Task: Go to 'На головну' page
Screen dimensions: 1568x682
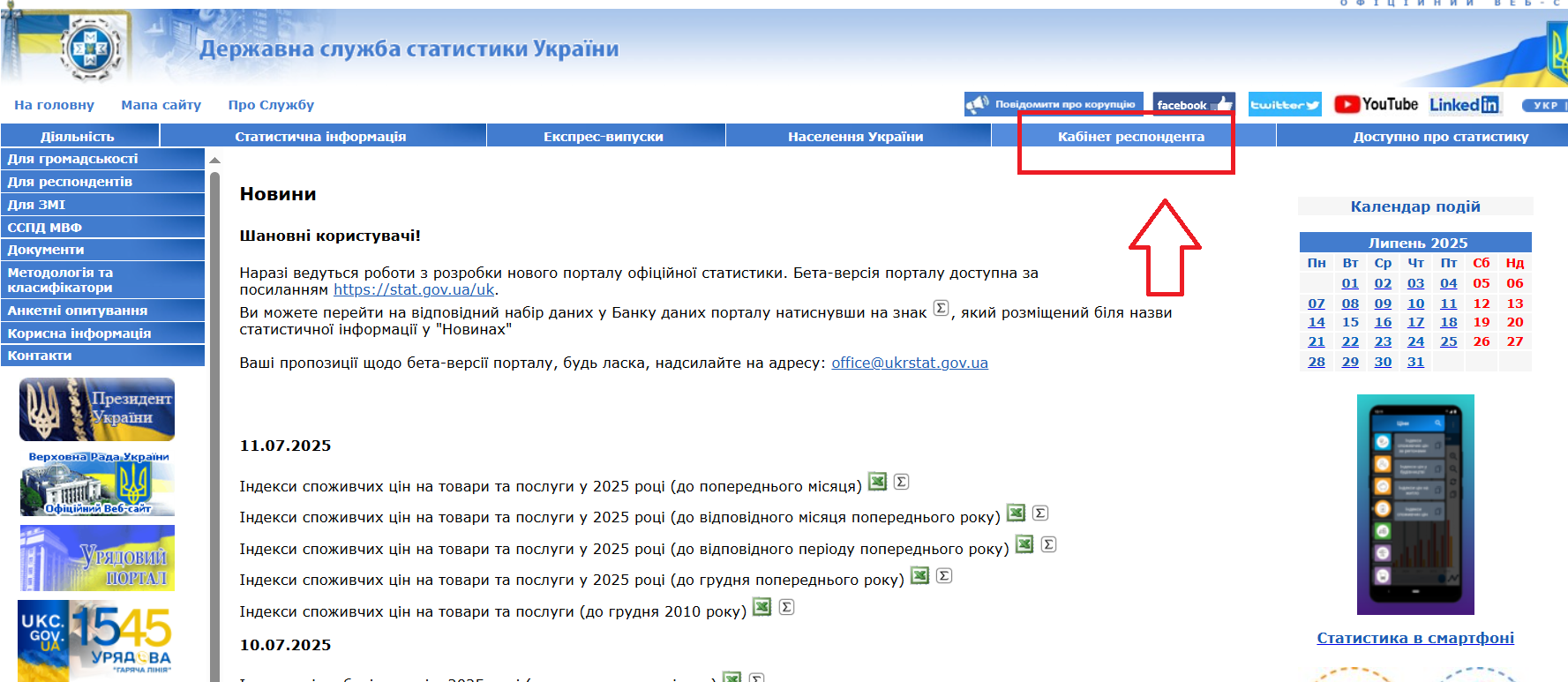Action: point(54,105)
